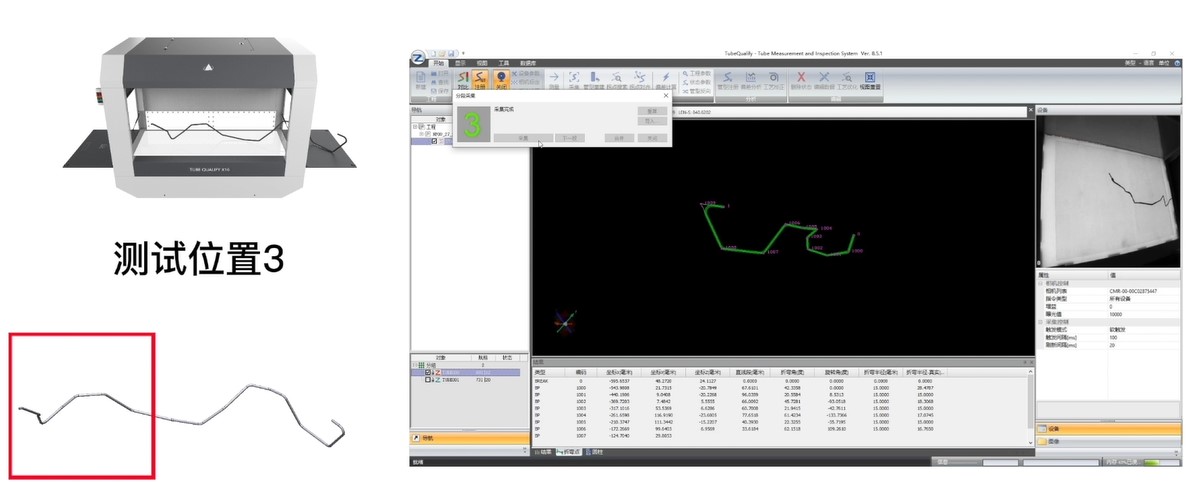Click the red X delete icon

tap(801, 79)
